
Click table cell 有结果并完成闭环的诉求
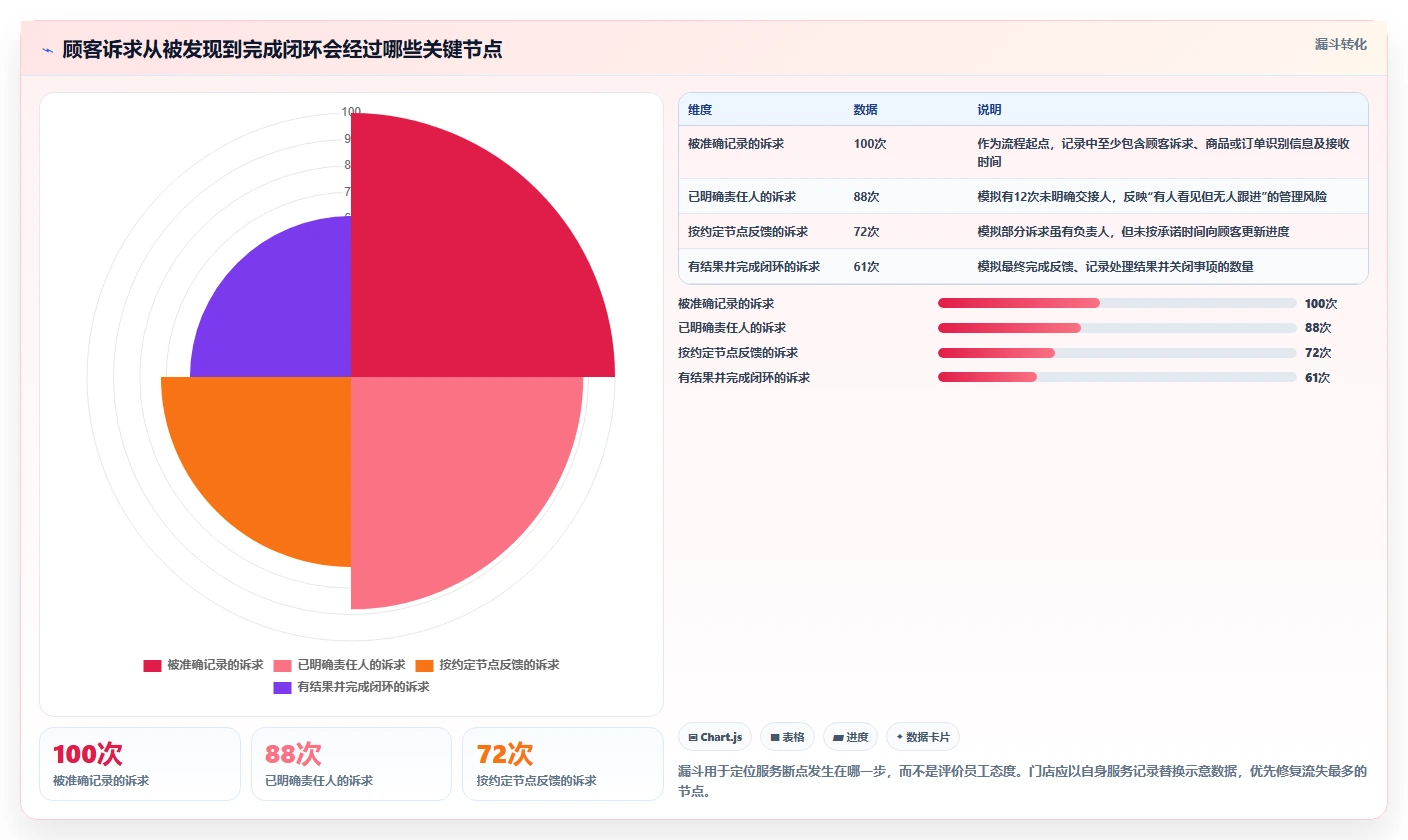(754, 267)
